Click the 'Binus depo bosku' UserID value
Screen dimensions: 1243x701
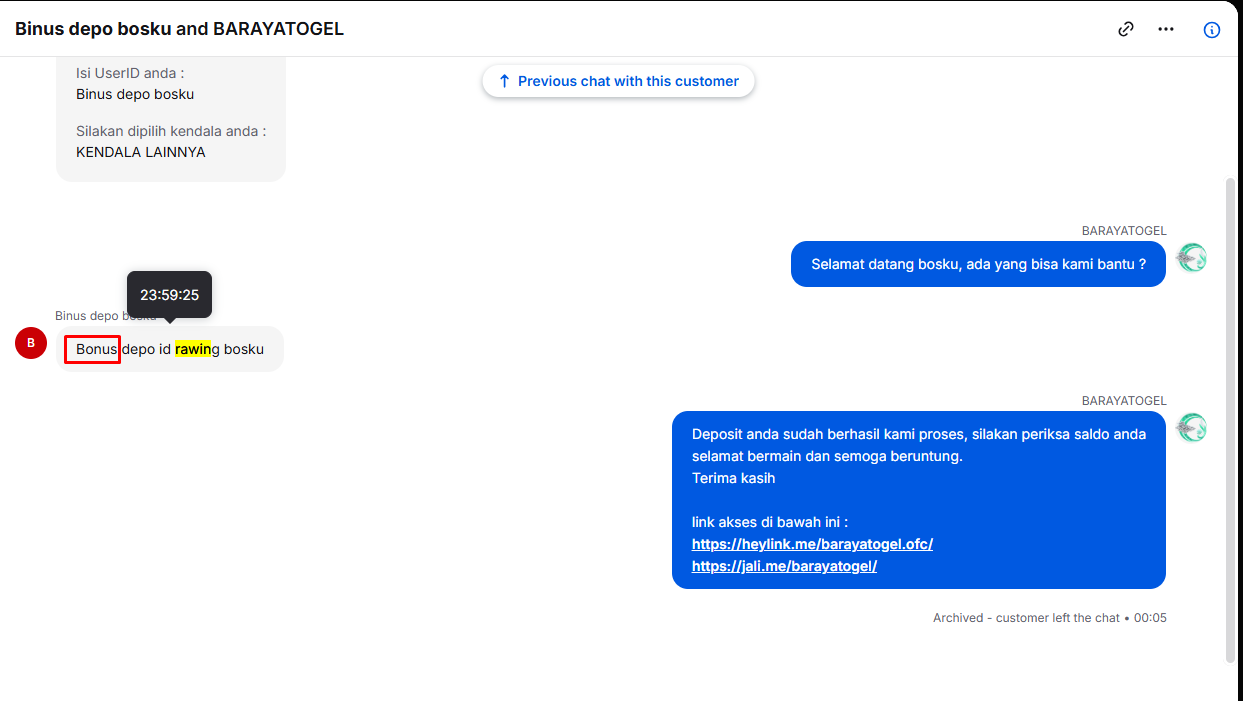click(135, 94)
